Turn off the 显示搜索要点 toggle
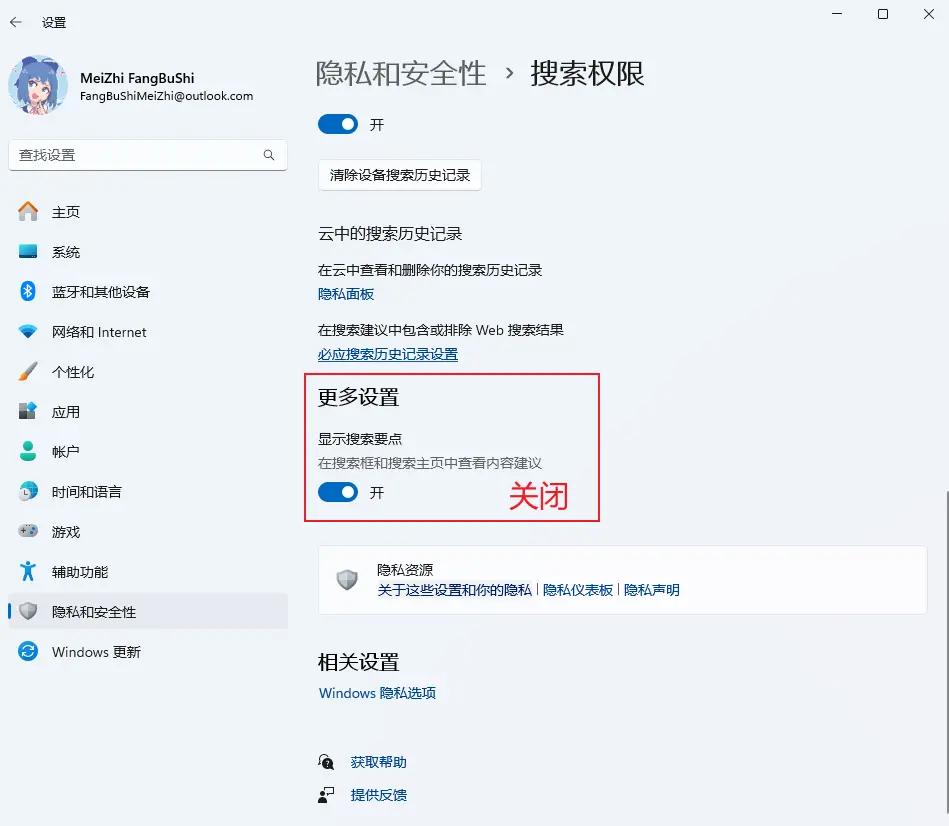Screen dimensions: 949x826 click(338, 492)
